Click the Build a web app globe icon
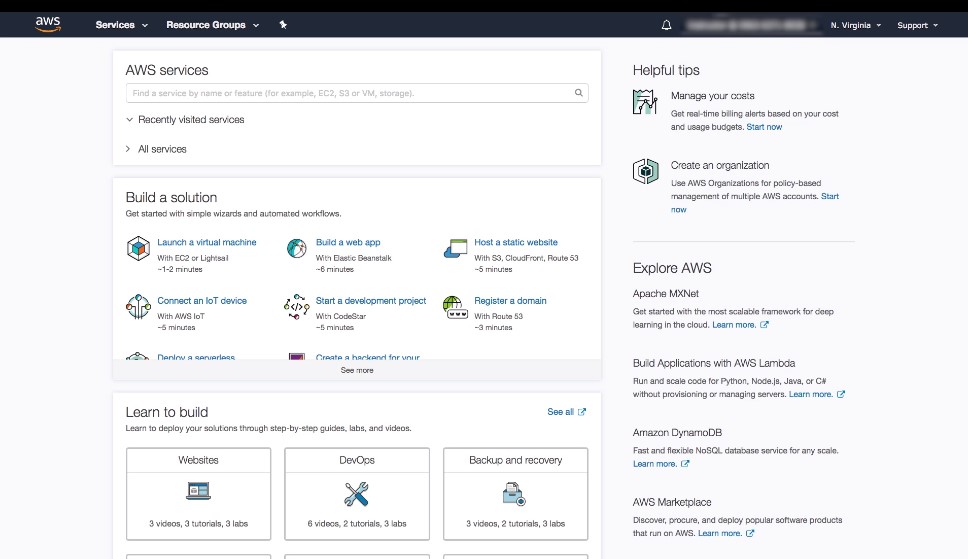Viewport: 968px width, 559px height. tap(297, 248)
